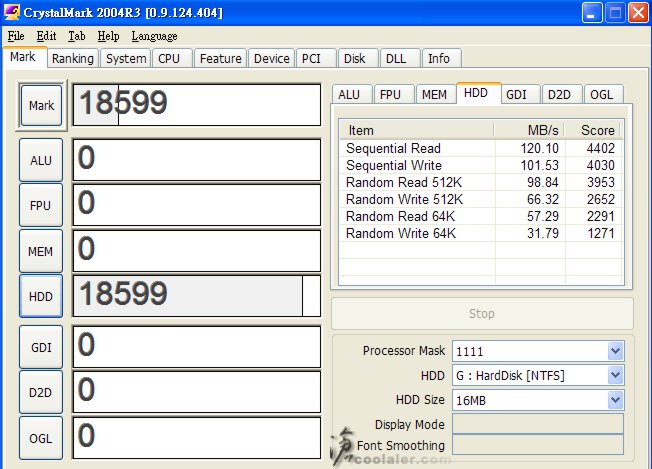652x469 pixels.
Task: Click the MEM benchmark button
Action: pos(41,251)
